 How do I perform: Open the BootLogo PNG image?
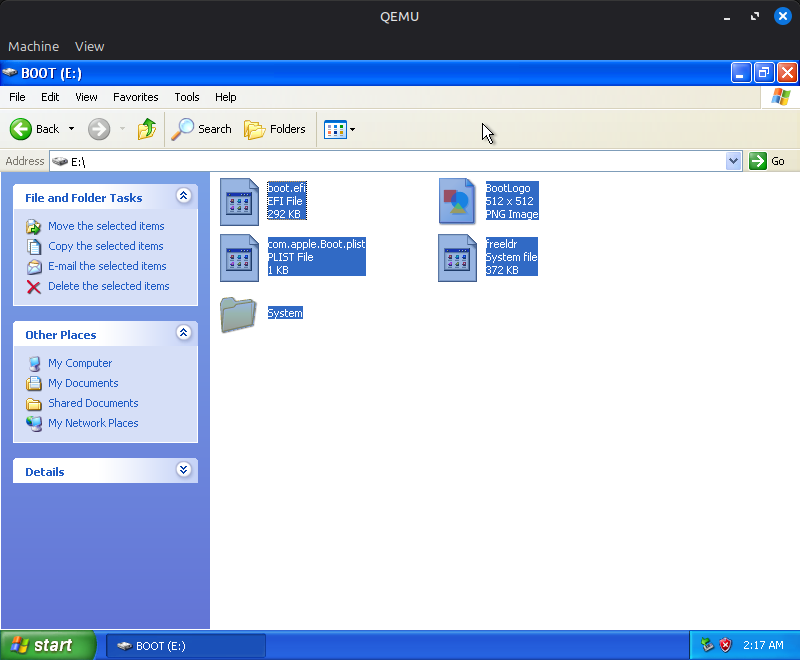point(458,201)
